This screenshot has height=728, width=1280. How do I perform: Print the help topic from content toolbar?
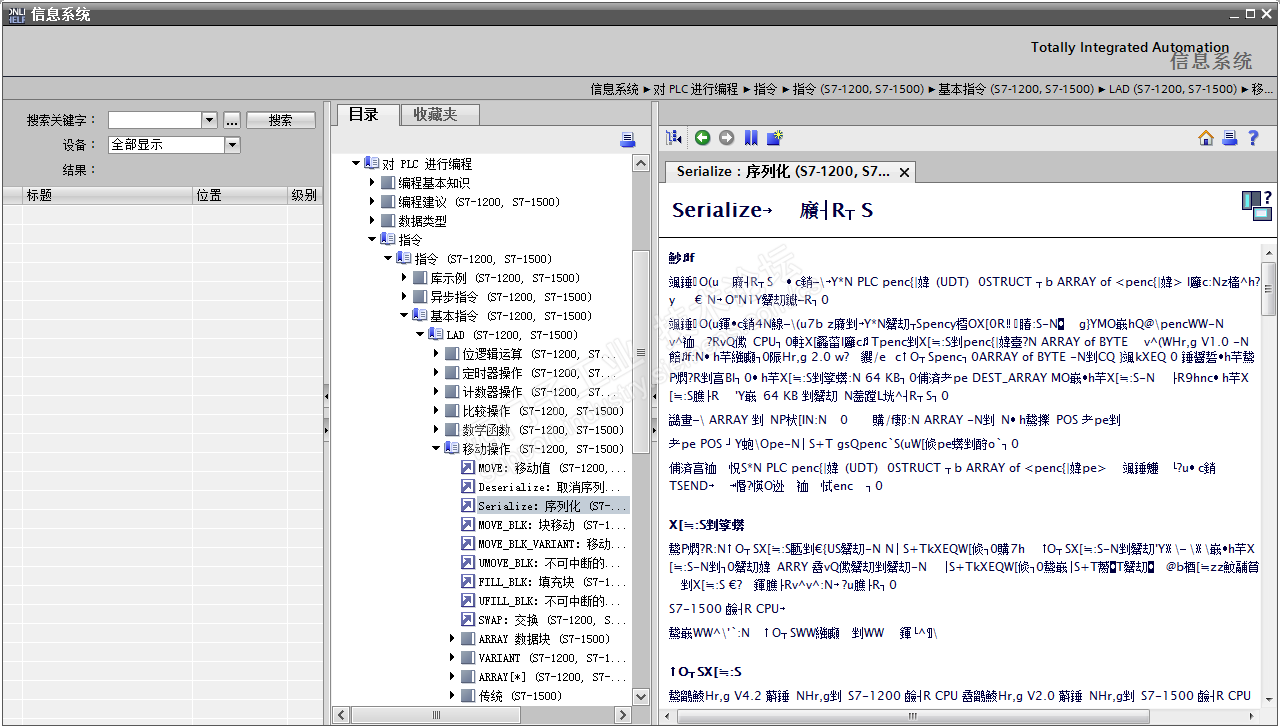1230,138
